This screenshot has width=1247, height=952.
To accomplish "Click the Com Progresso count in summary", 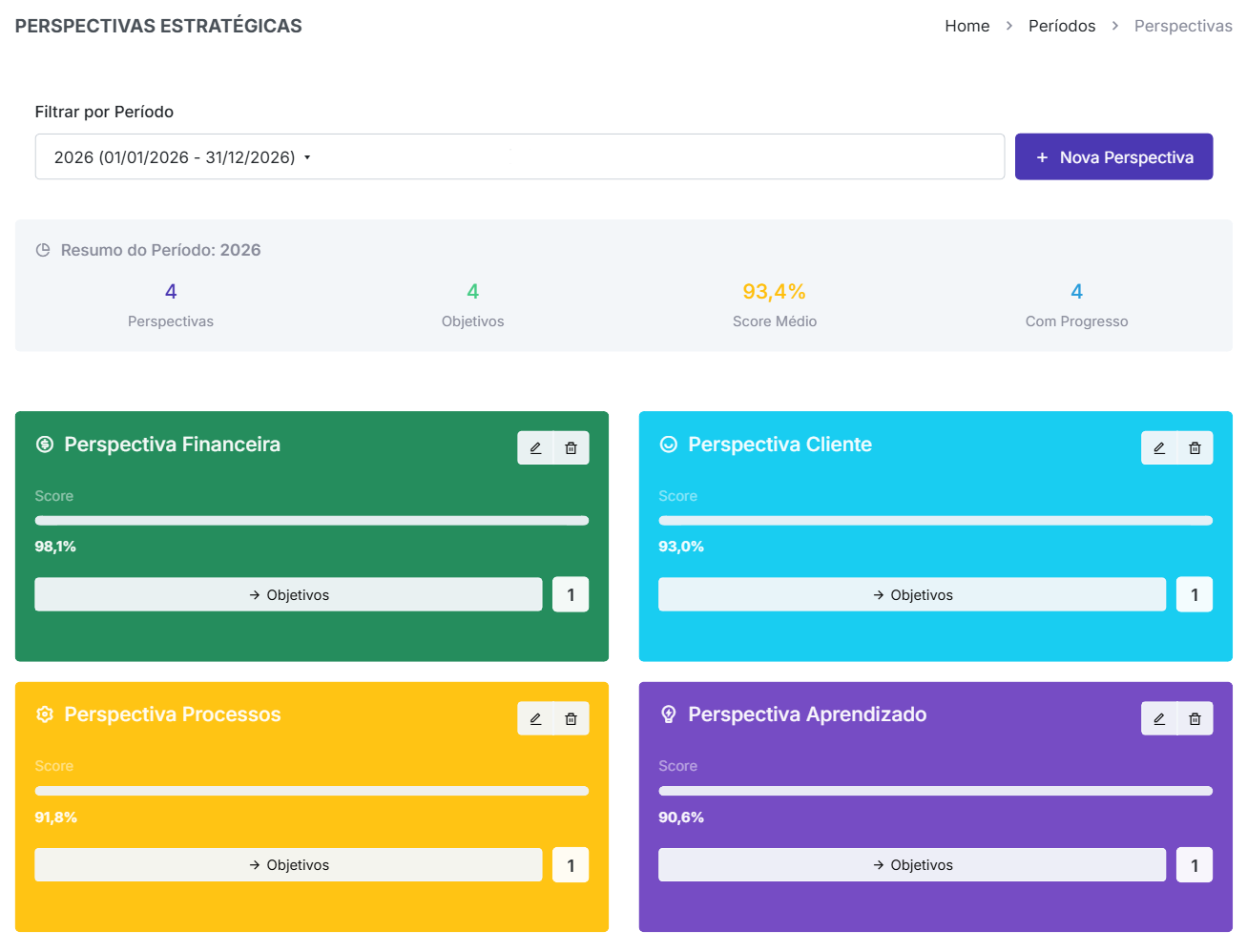I will click(x=1076, y=292).
